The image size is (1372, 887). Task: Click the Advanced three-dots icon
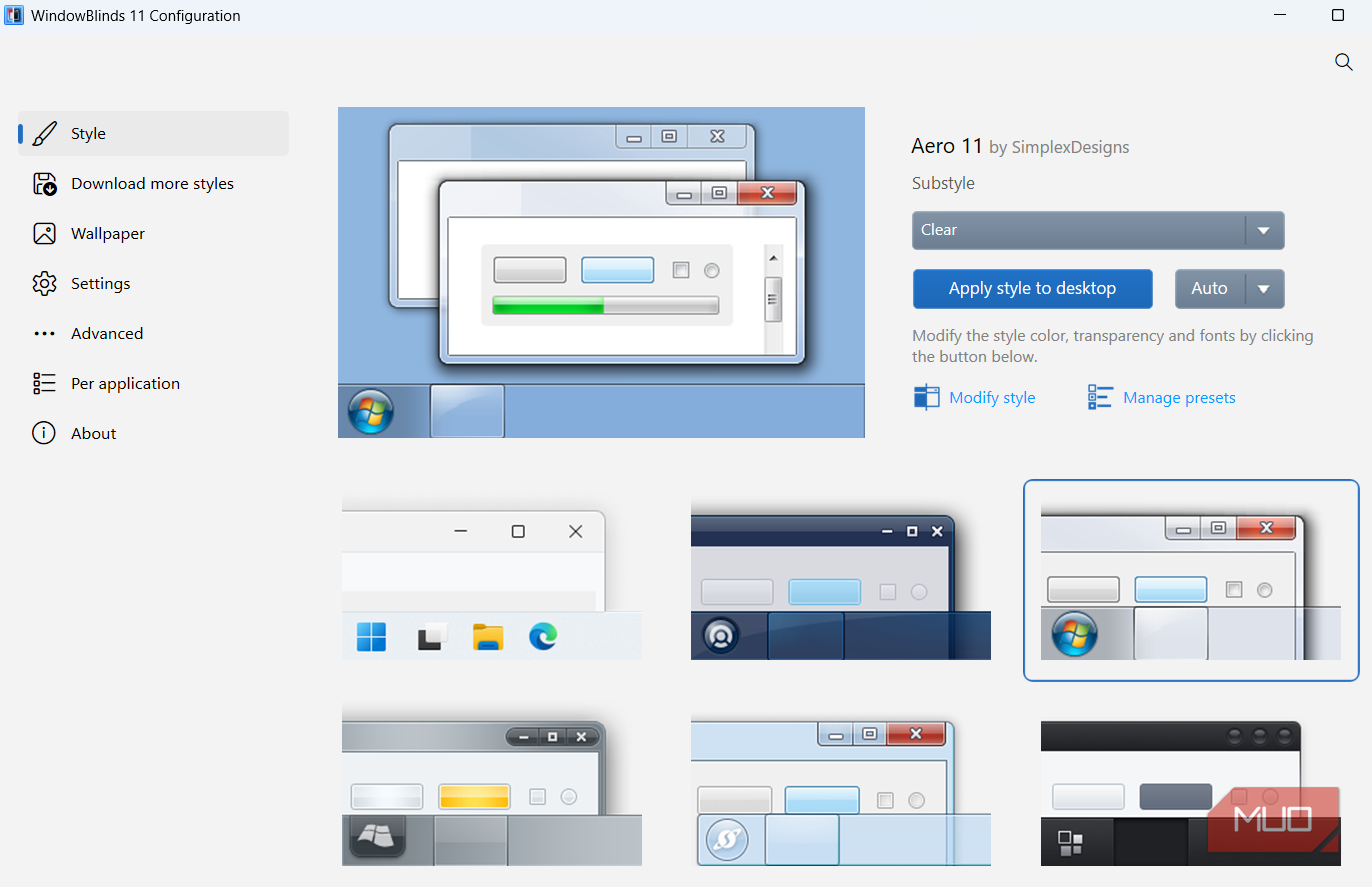[x=44, y=334]
